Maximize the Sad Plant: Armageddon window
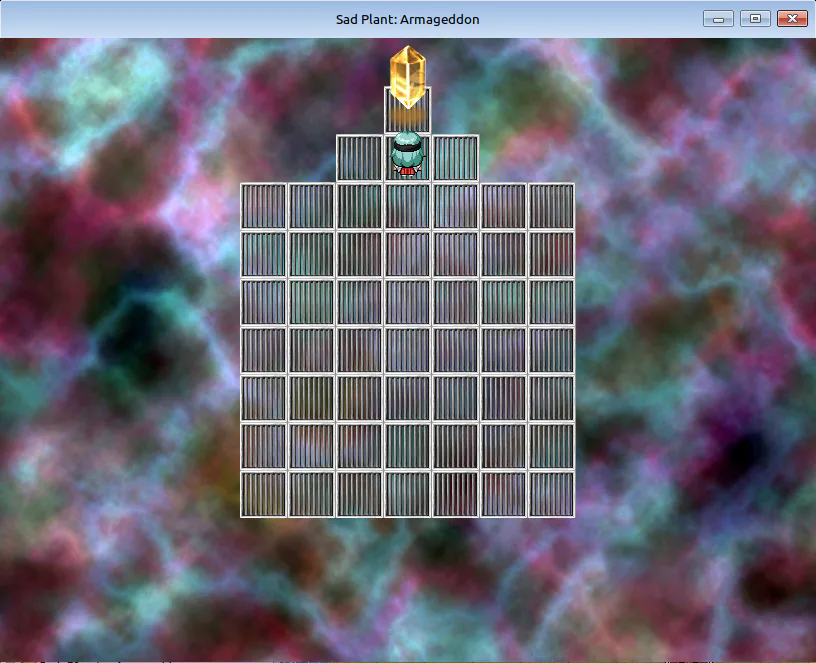The height and width of the screenshot is (663, 816). (755, 19)
